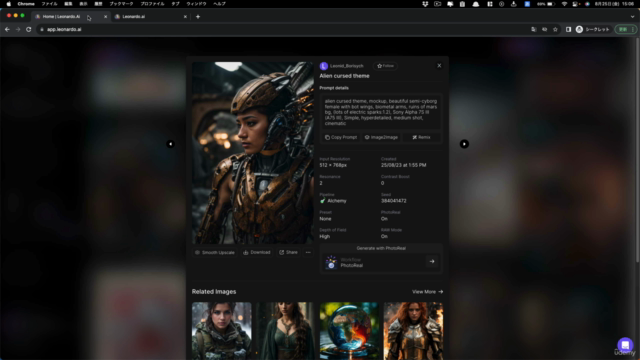Download the generated image
The image size is (640, 360).
257,253
